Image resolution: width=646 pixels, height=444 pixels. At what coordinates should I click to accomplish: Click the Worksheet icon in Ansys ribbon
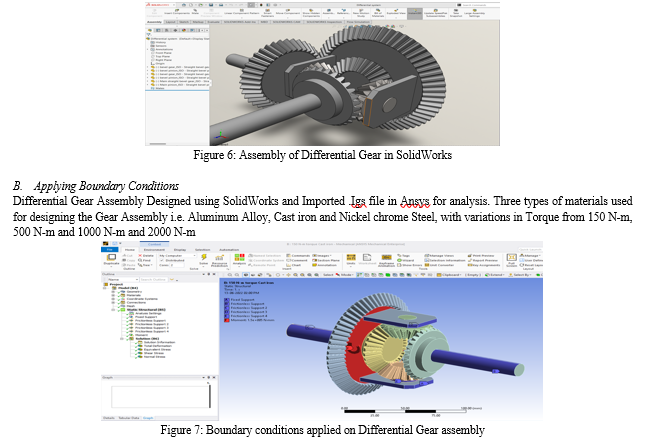click(367, 259)
